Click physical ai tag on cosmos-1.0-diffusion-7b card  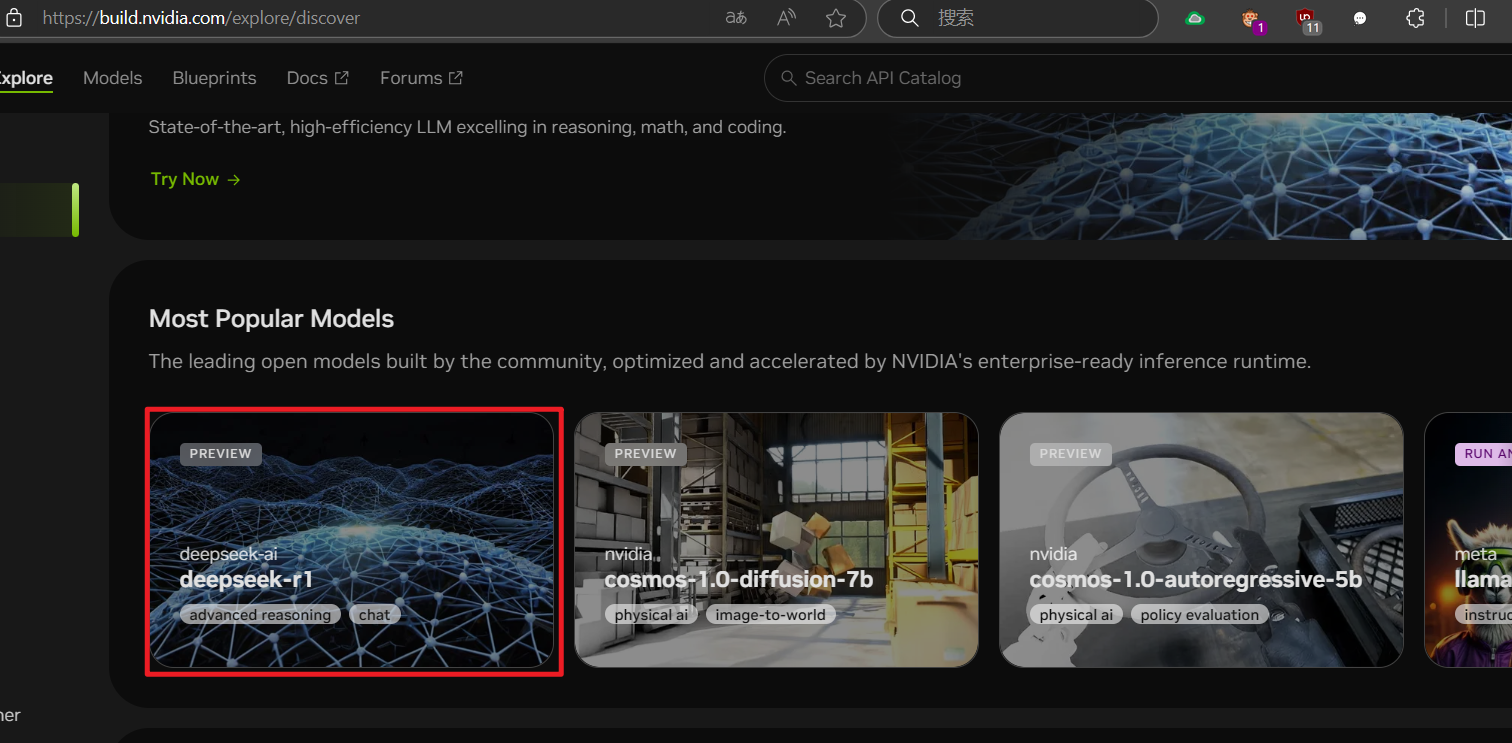click(652, 615)
